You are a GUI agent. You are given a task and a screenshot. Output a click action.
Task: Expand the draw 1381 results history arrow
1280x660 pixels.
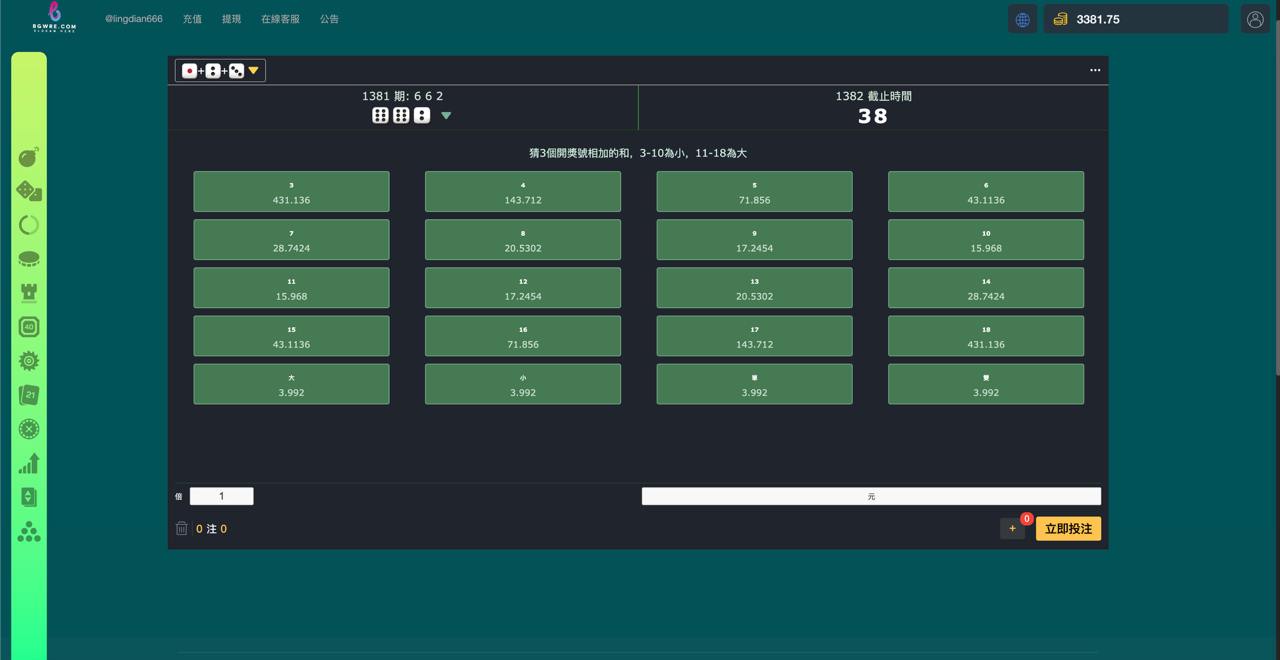446,116
